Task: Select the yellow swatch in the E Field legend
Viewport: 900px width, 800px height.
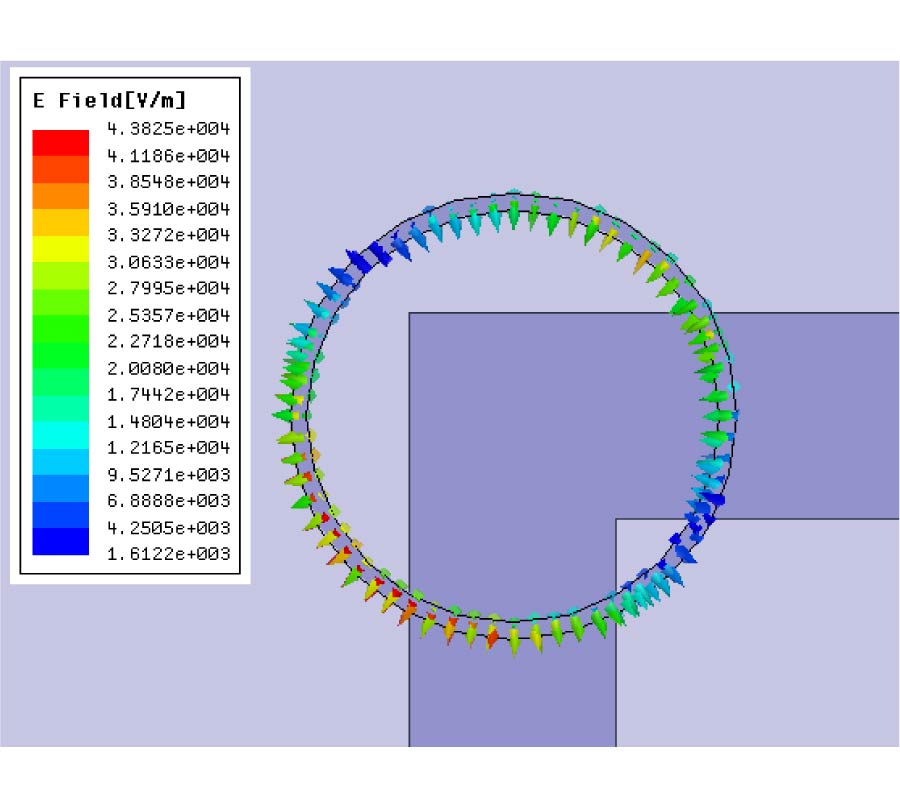Action: coord(60,248)
